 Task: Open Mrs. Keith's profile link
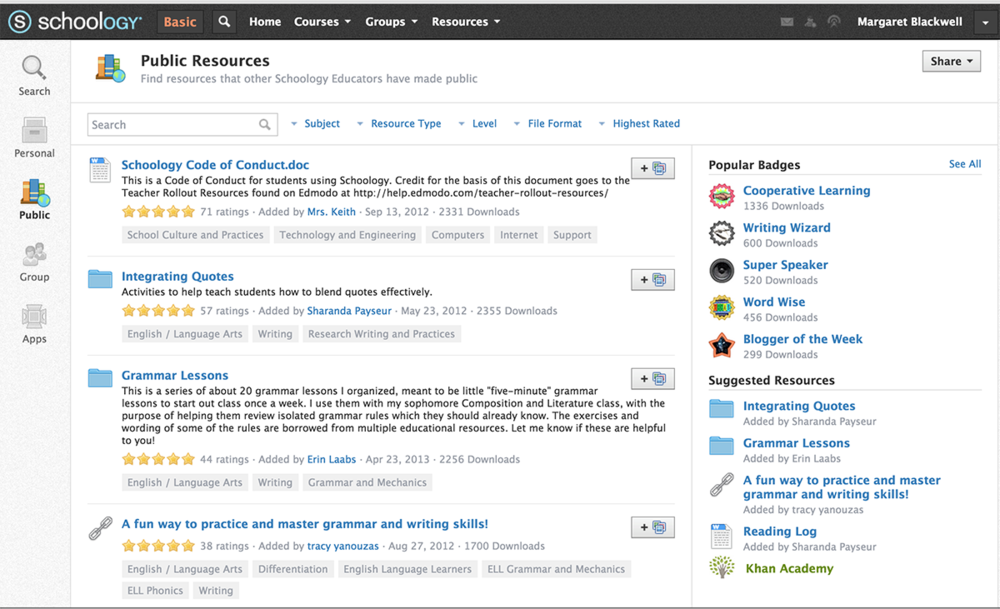(331, 212)
